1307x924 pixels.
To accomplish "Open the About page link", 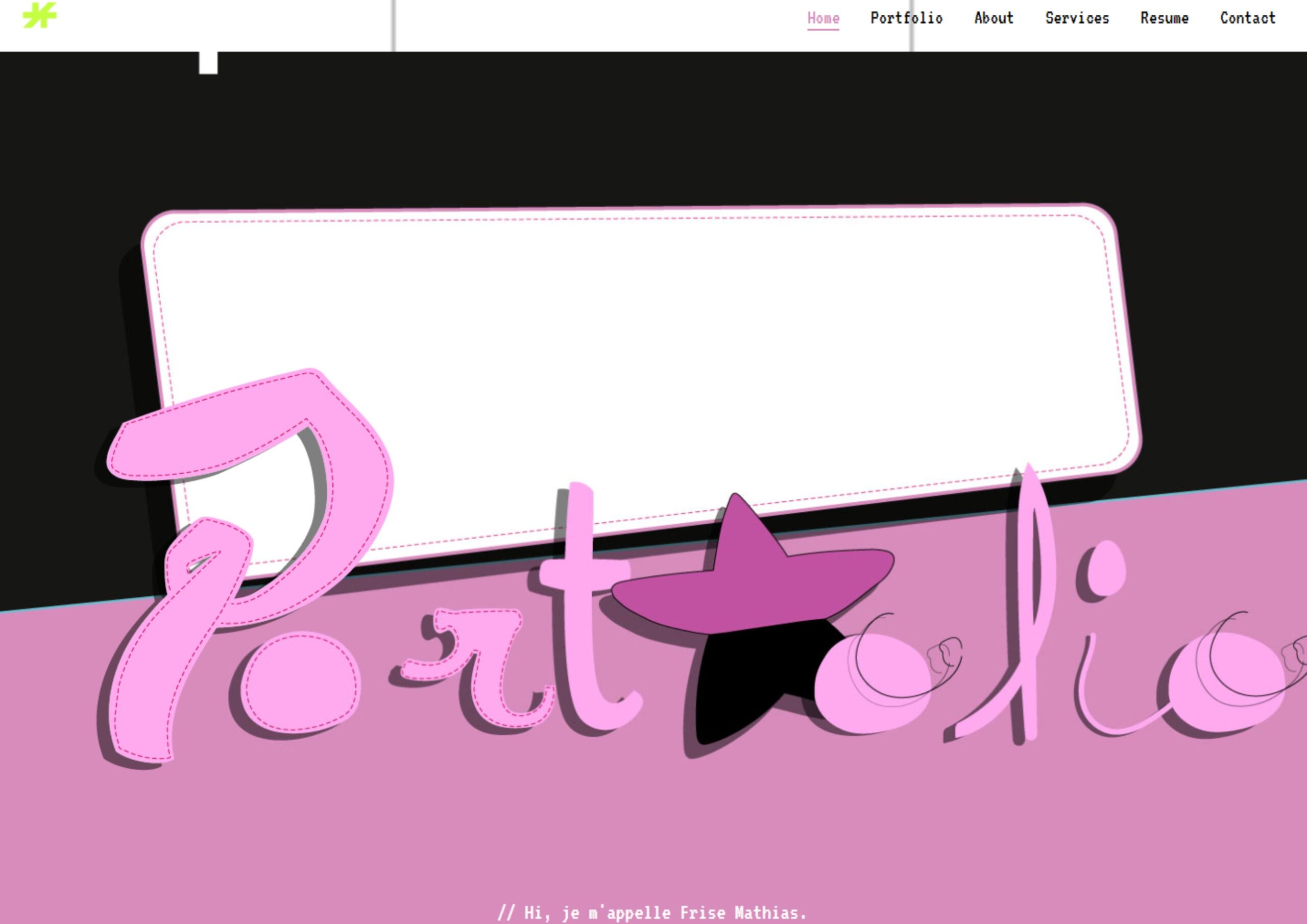I will coord(994,18).
